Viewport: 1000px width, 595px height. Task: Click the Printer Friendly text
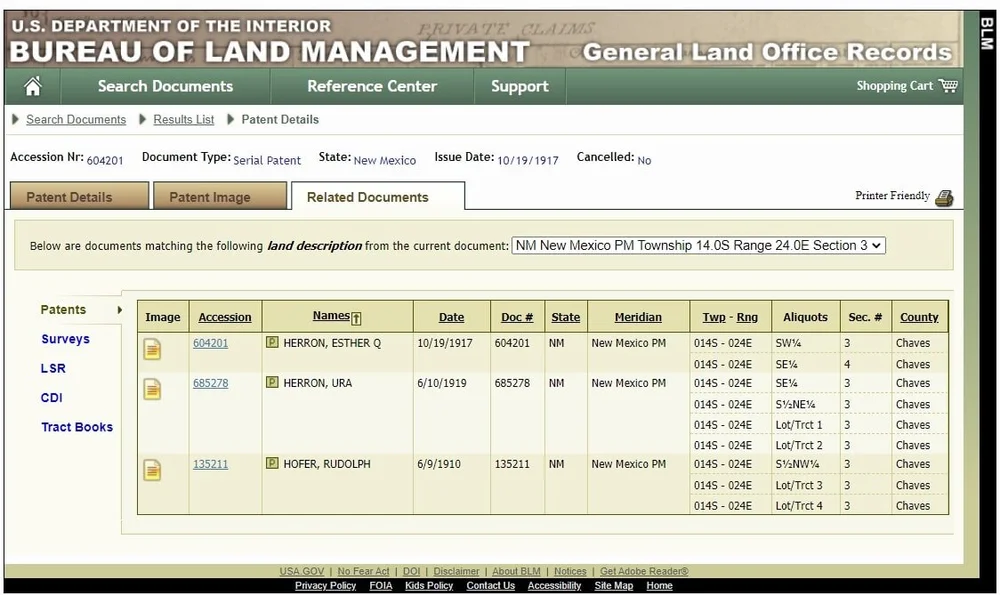coord(892,196)
